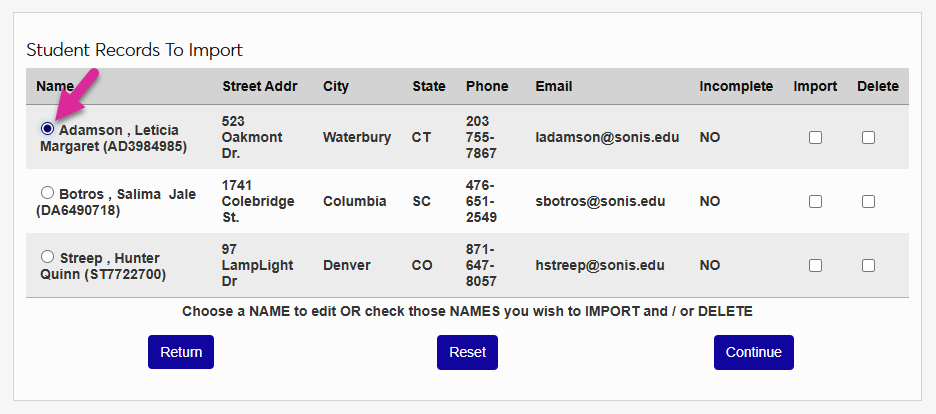This screenshot has width=936, height=414.
Task: Select the Botros, Salima Jale radio button
Action: (47, 193)
